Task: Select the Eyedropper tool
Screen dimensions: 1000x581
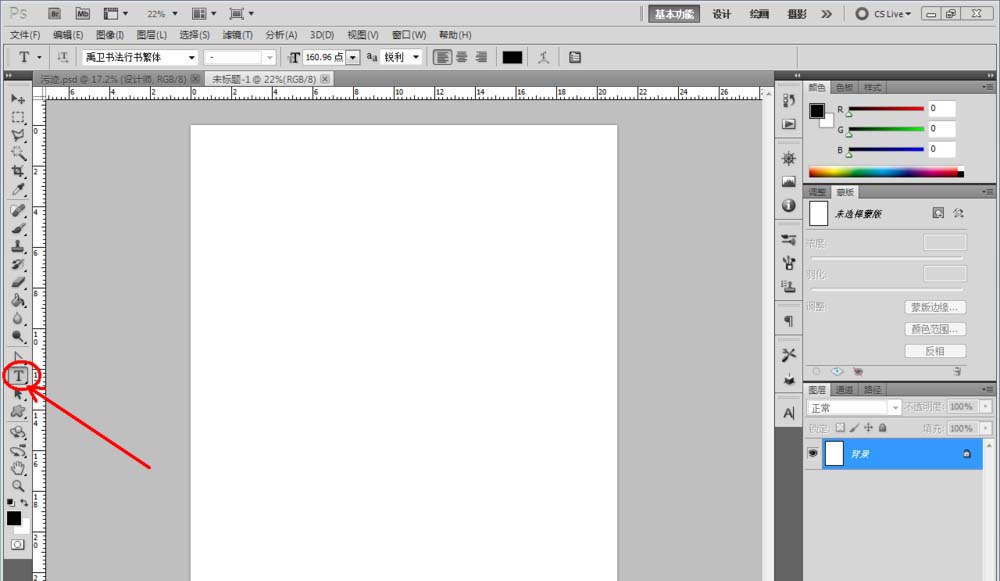Action: pyautogui.click(x=18, y=189)
